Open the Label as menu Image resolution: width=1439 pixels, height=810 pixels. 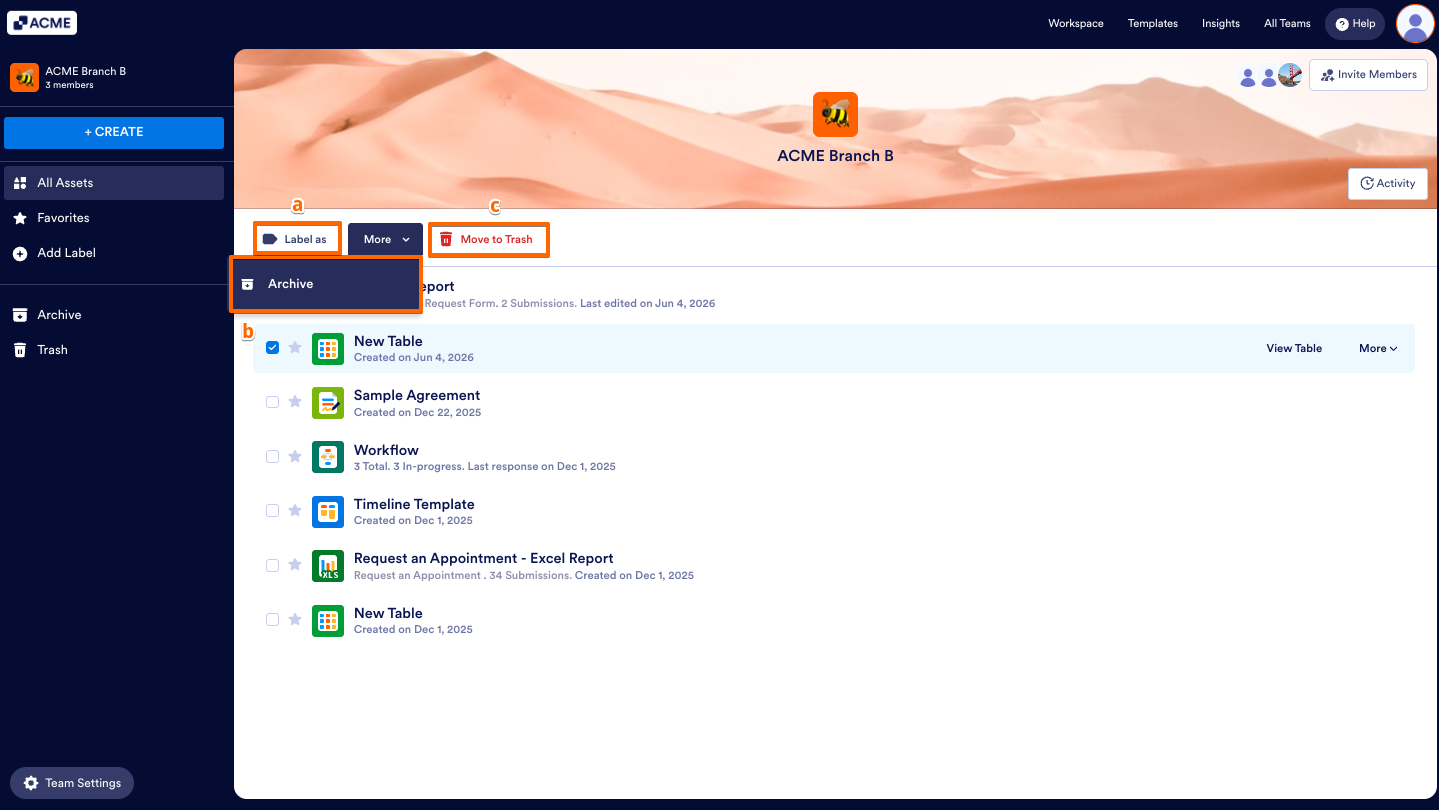pyautogui.click(x=297, y=240)
